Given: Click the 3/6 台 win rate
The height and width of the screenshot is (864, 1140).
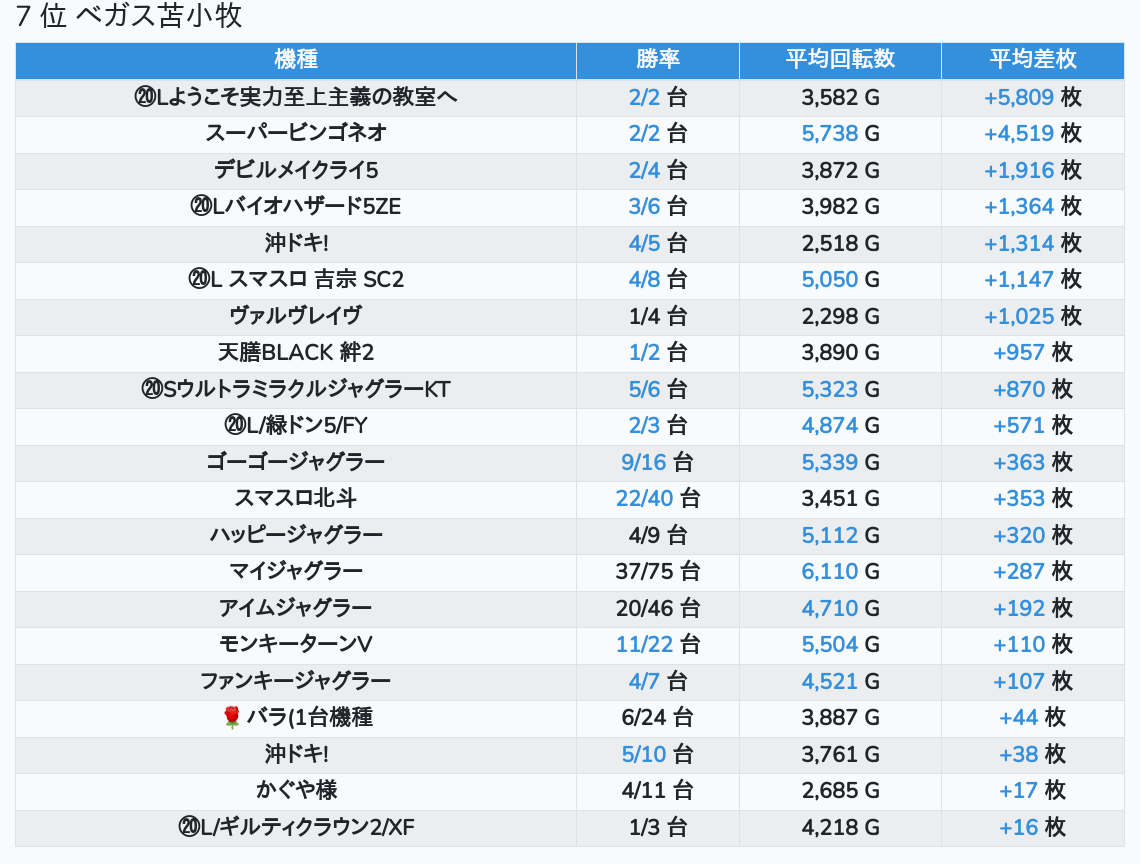Looking at the screenshot, I should tap(658, 207).
